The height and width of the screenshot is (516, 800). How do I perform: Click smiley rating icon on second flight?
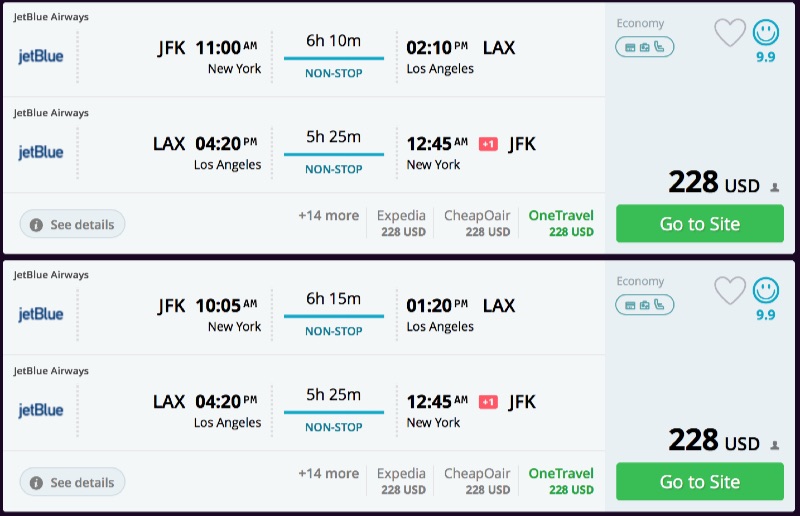(766, 291)
